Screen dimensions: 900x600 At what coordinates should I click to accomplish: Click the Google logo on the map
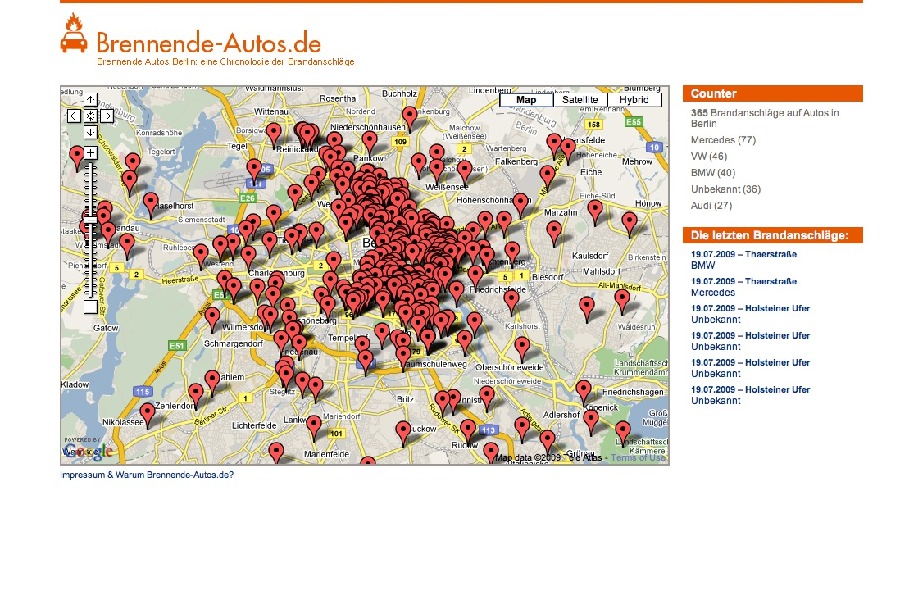coord(87,451)
